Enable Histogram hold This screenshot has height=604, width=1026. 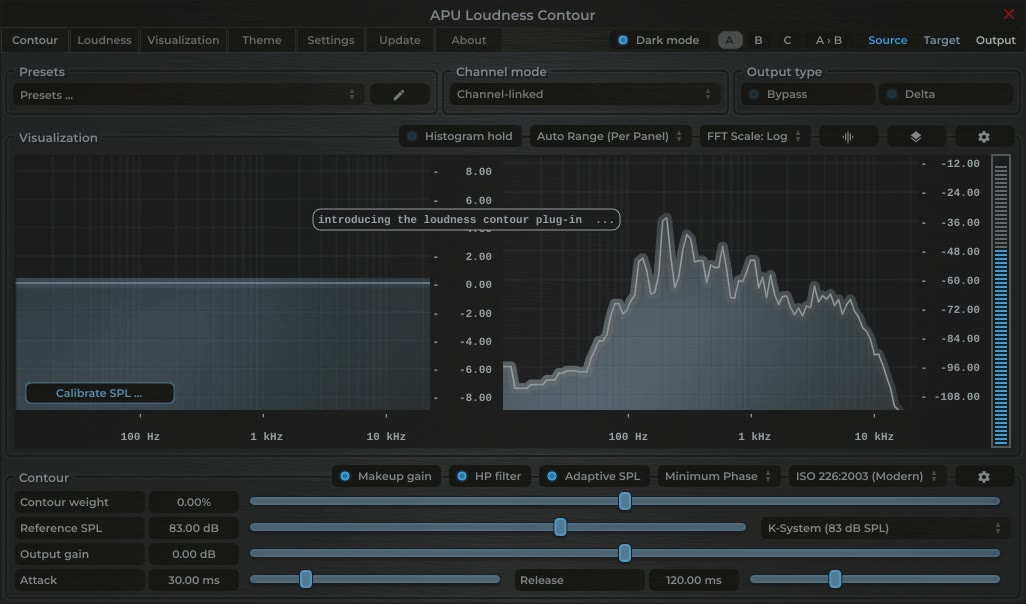tap(459, 135)
